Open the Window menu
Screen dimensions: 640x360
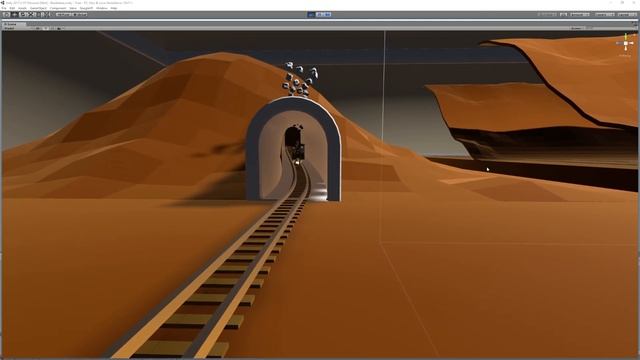(102, 8)
